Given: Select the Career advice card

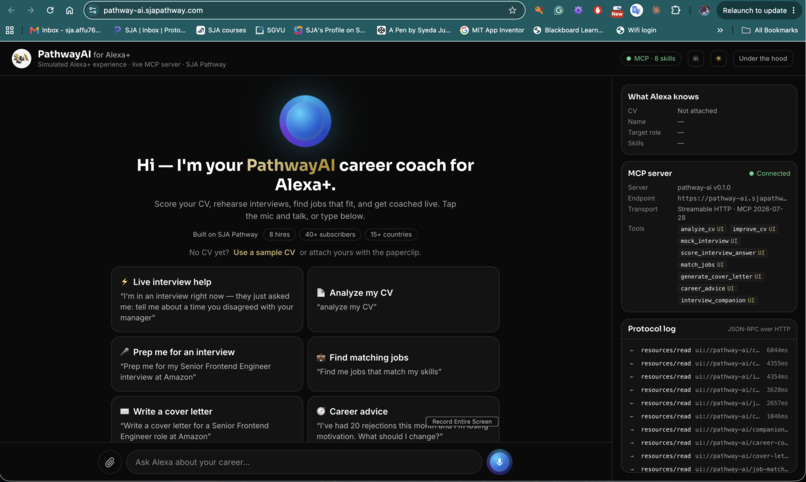Looking at the screenshot, I should pyautogui.click(x=403, y=419).
